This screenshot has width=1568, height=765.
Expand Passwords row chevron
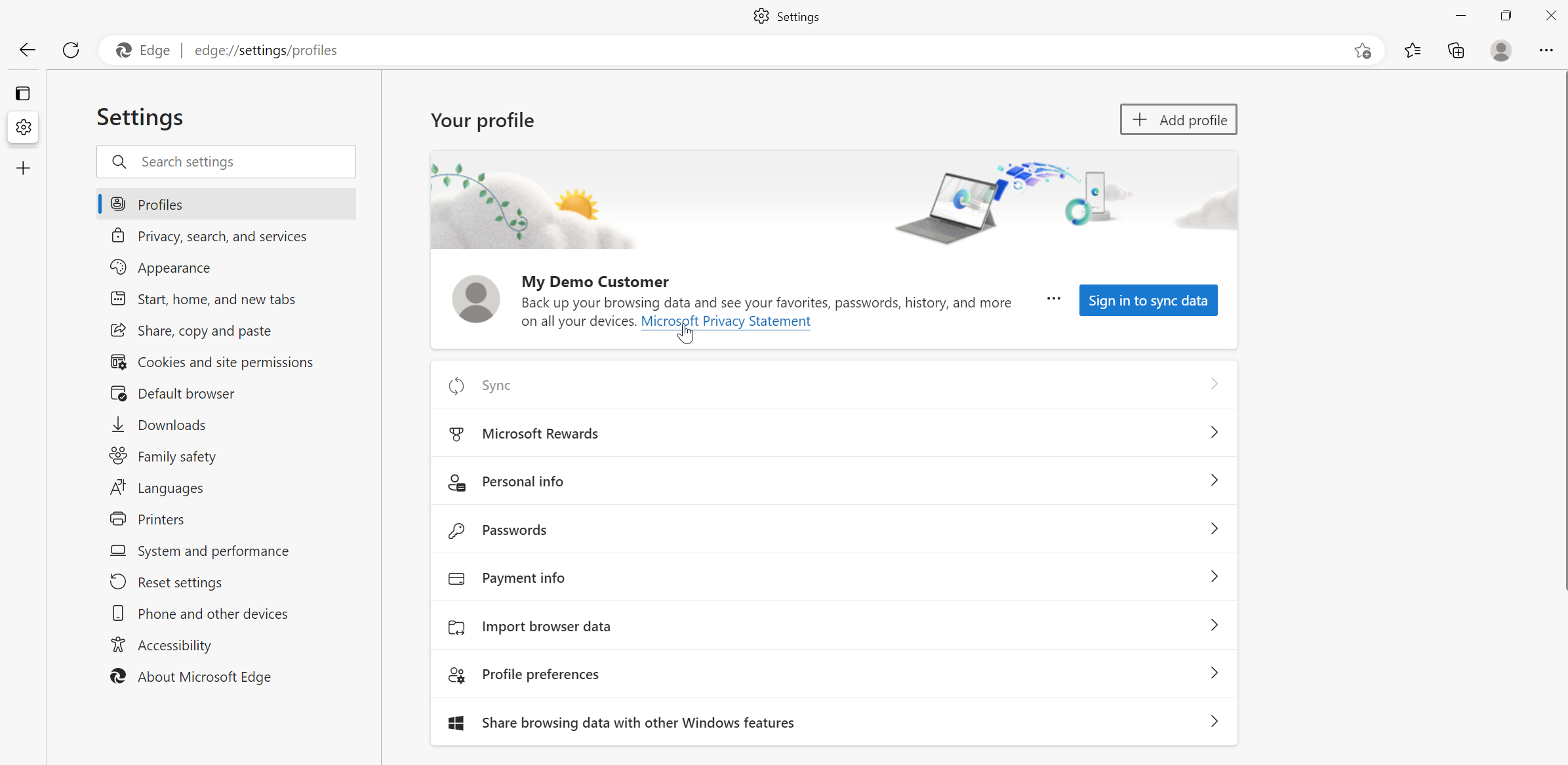[x=1214, y=529]
